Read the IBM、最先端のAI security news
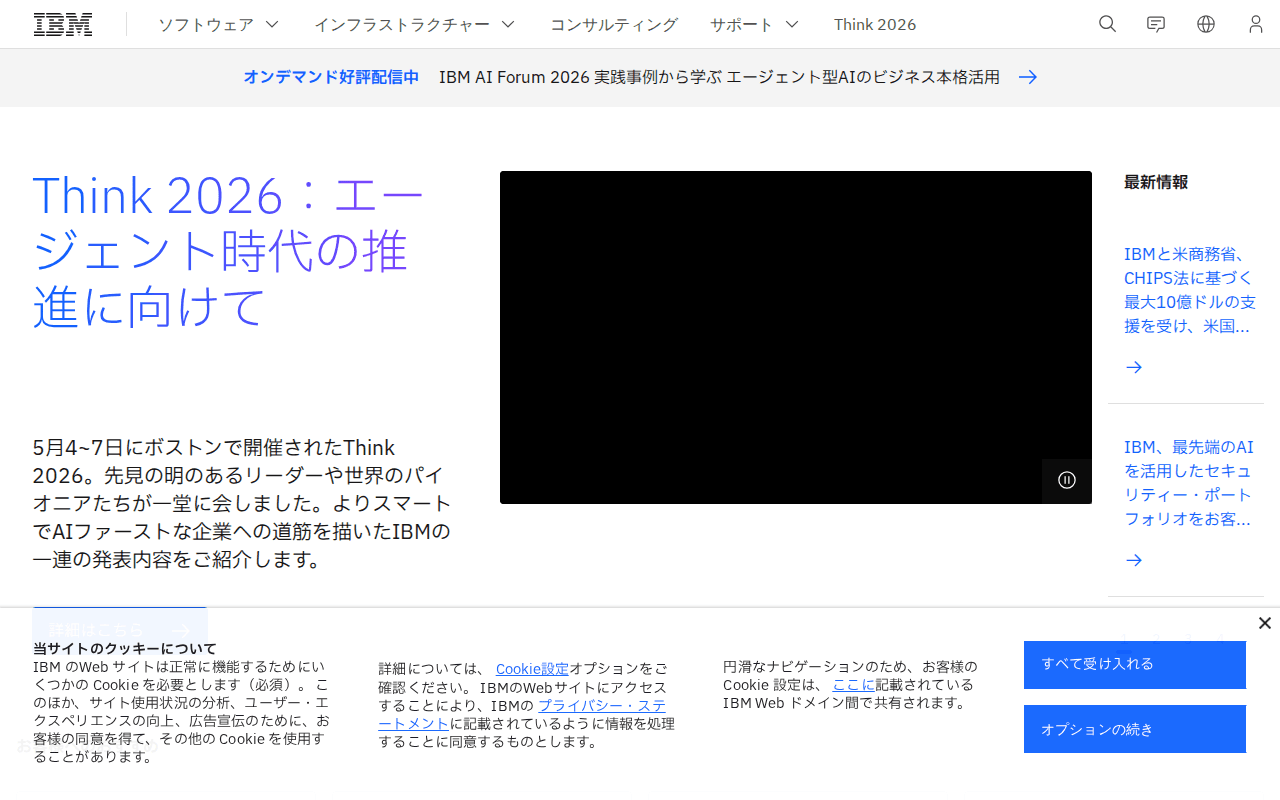The width and height of the screenshot is (1280, 800). tap(1189, 483)
